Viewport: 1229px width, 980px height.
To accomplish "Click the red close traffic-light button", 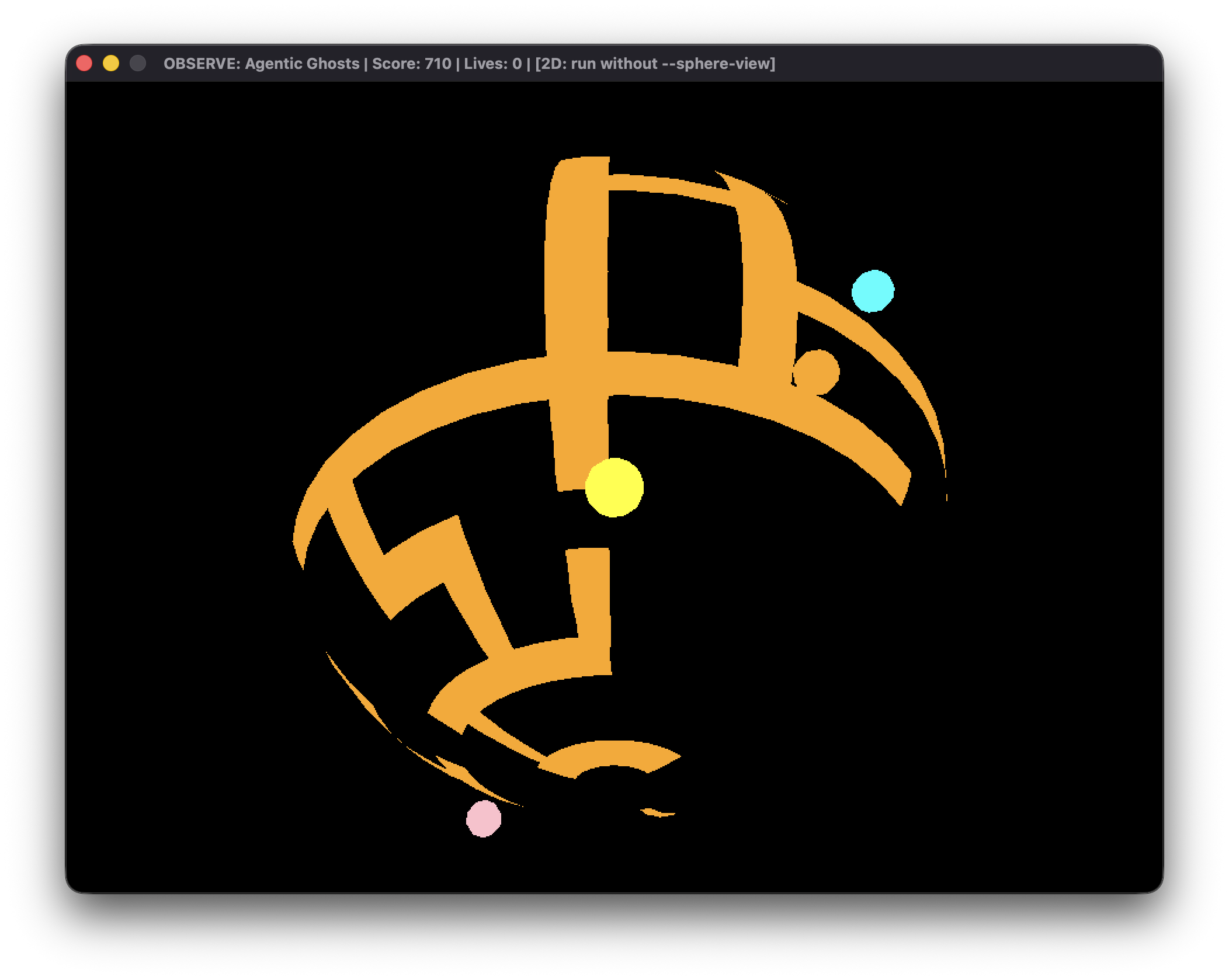I will [85, 63].
